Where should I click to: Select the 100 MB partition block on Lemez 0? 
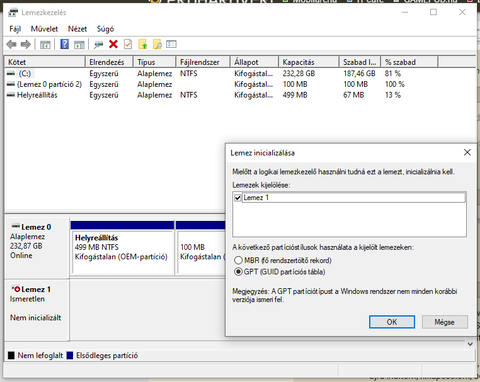201,248
